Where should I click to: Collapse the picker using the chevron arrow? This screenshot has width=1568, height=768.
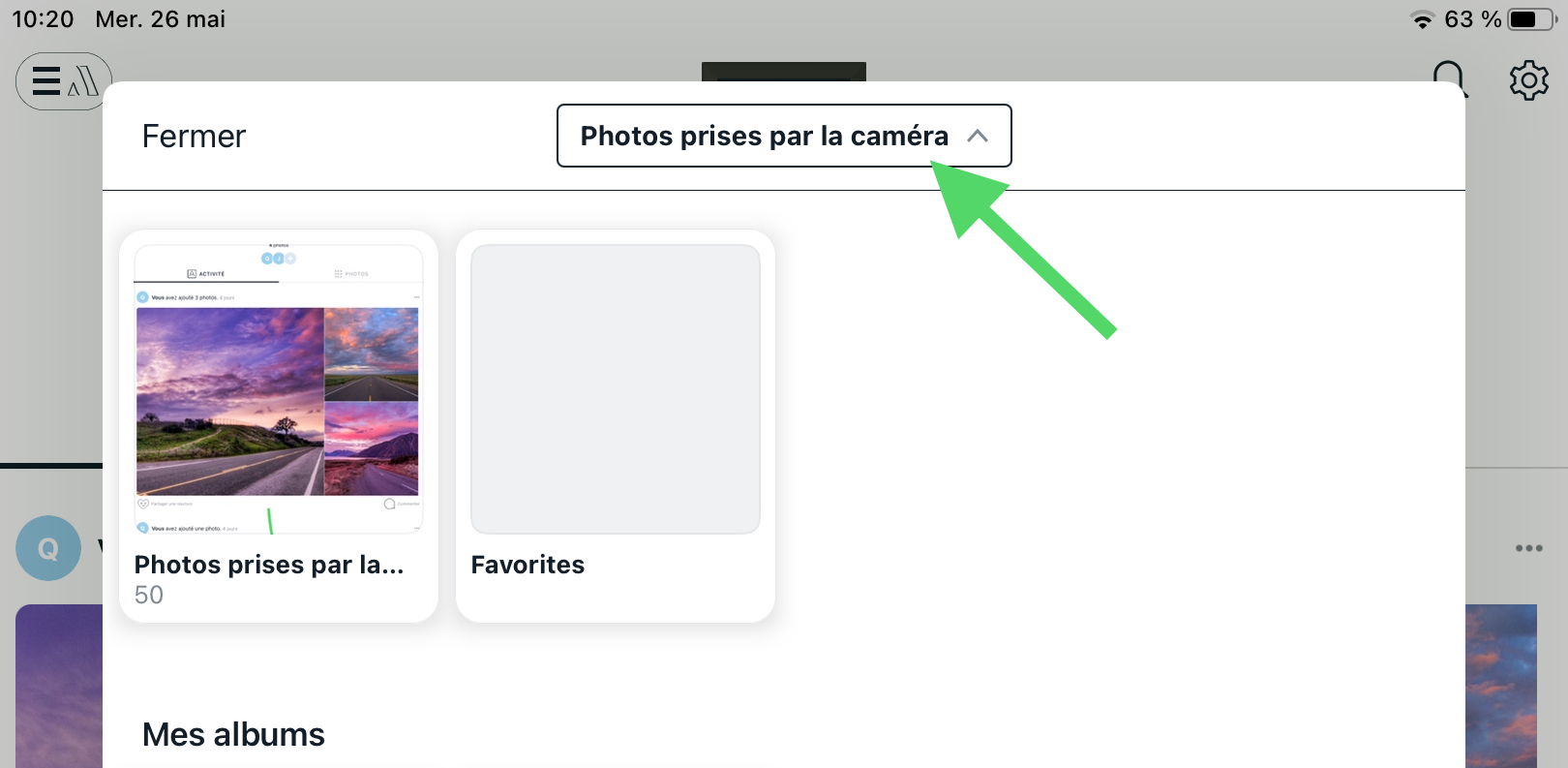tap(978, 137)
